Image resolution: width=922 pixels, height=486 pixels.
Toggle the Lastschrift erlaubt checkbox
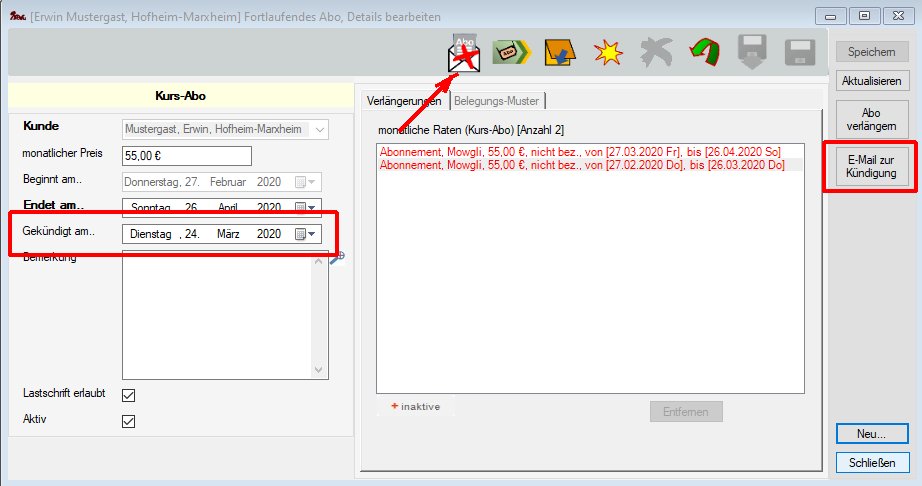click(x=128, y=395)
